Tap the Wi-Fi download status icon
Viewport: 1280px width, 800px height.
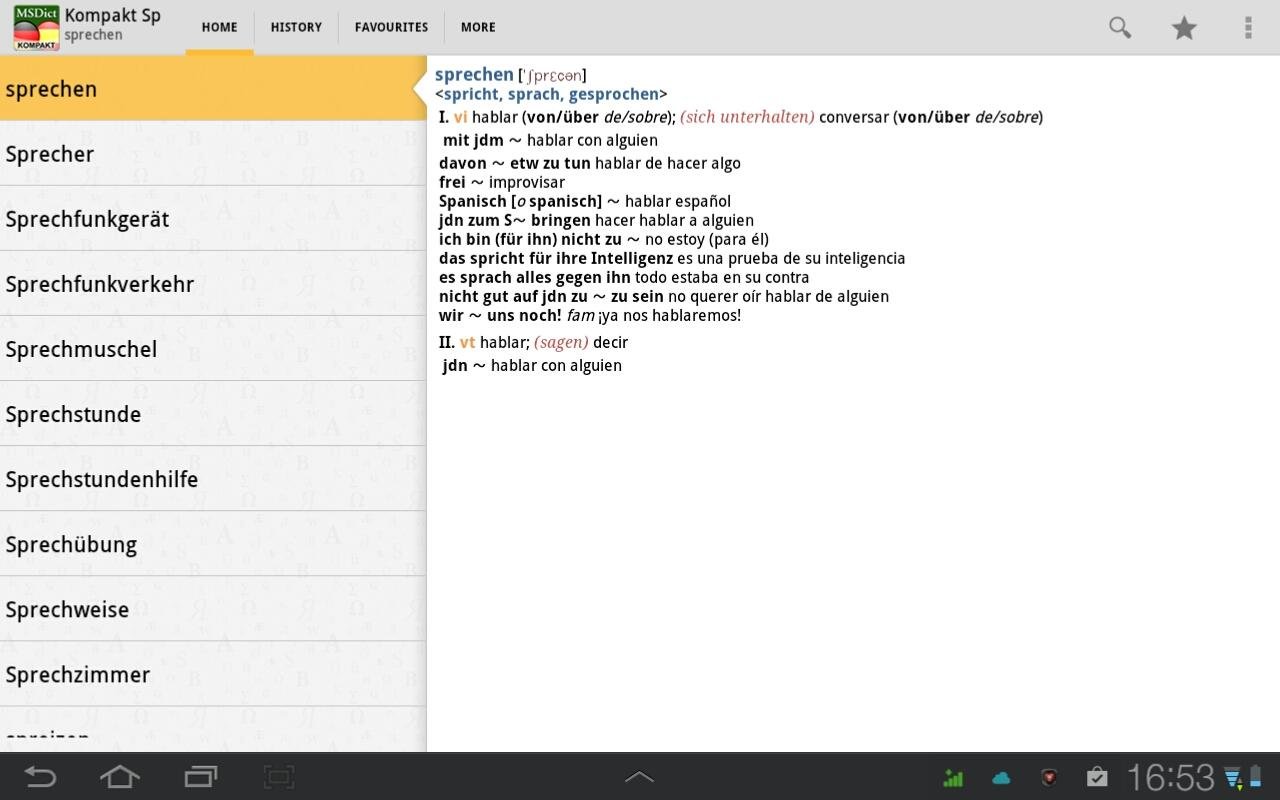[x=1233, y=777]
